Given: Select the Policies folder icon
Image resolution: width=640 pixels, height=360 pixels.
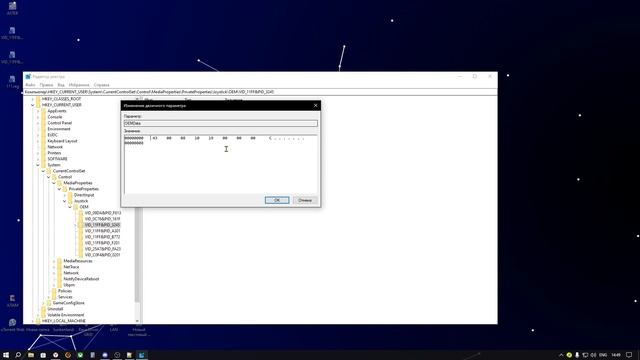Looking at the screenshot, I should (54, 291).
